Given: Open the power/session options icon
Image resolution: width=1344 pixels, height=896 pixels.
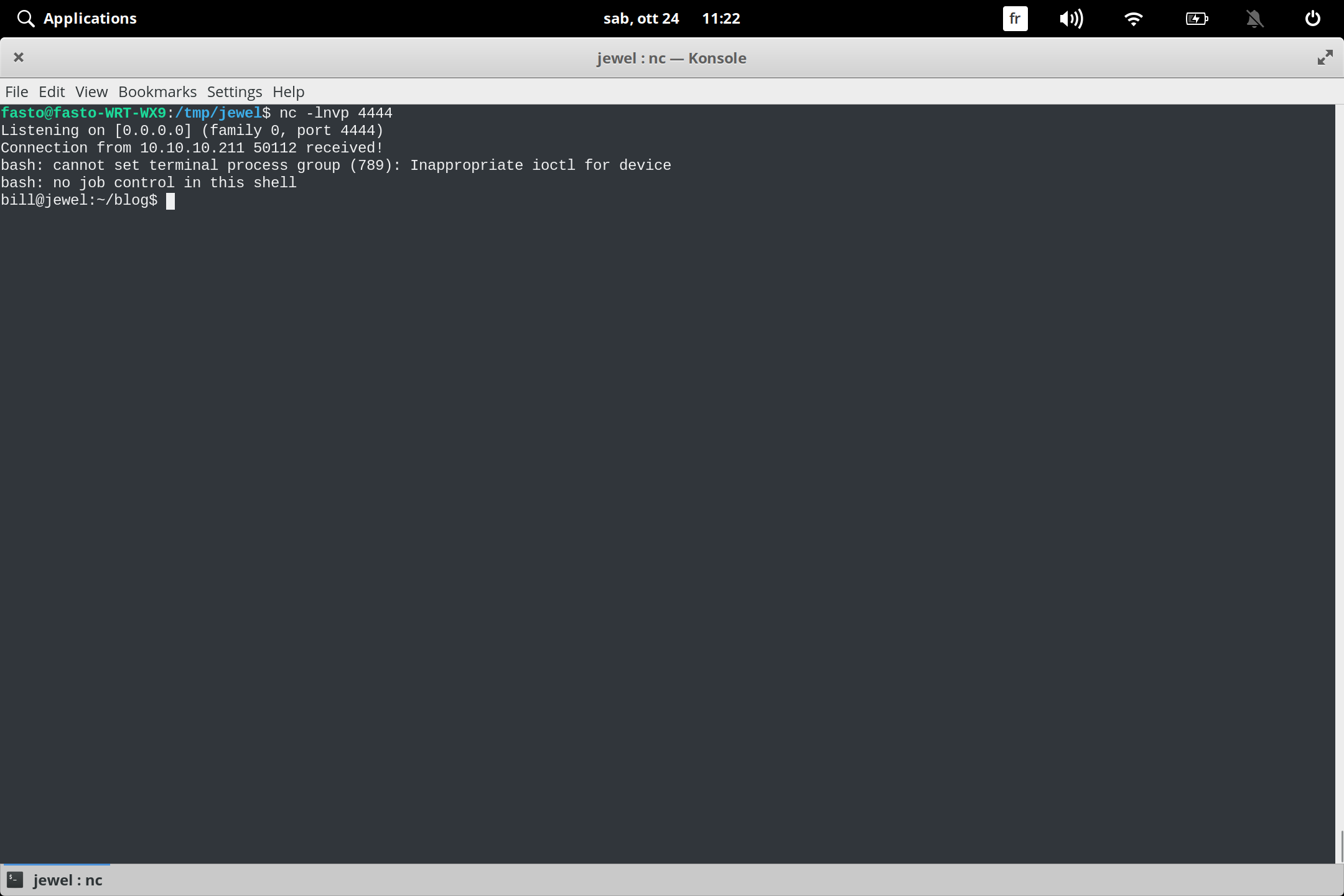Looking at the screenshot, I should point(1312,18).
